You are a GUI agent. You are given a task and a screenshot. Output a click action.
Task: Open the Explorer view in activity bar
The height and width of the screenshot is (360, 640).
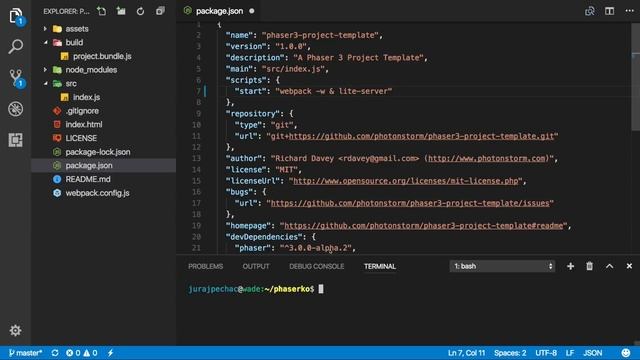point(16,16)
